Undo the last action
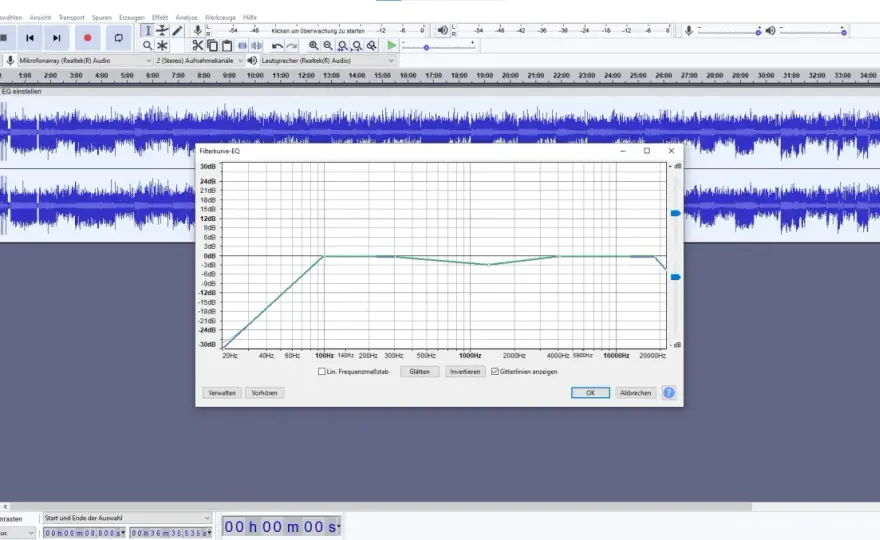This screenshot has width=880, height=540. tap(277, 45)
